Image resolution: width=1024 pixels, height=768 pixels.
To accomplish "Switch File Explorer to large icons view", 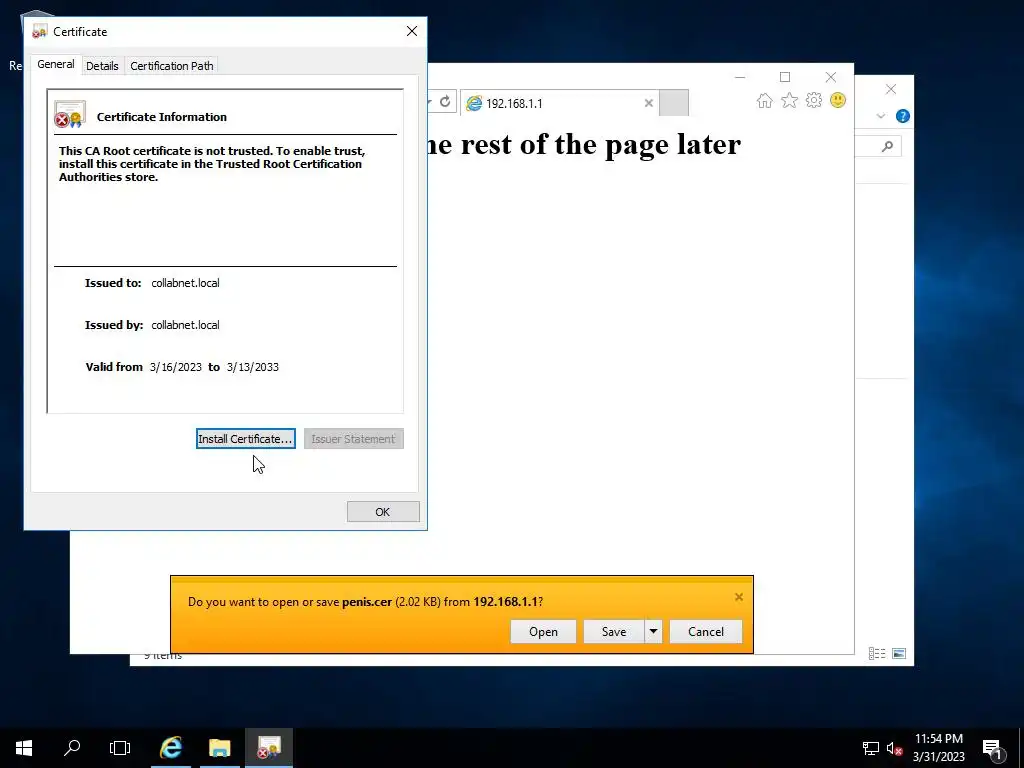I will 899,654.
